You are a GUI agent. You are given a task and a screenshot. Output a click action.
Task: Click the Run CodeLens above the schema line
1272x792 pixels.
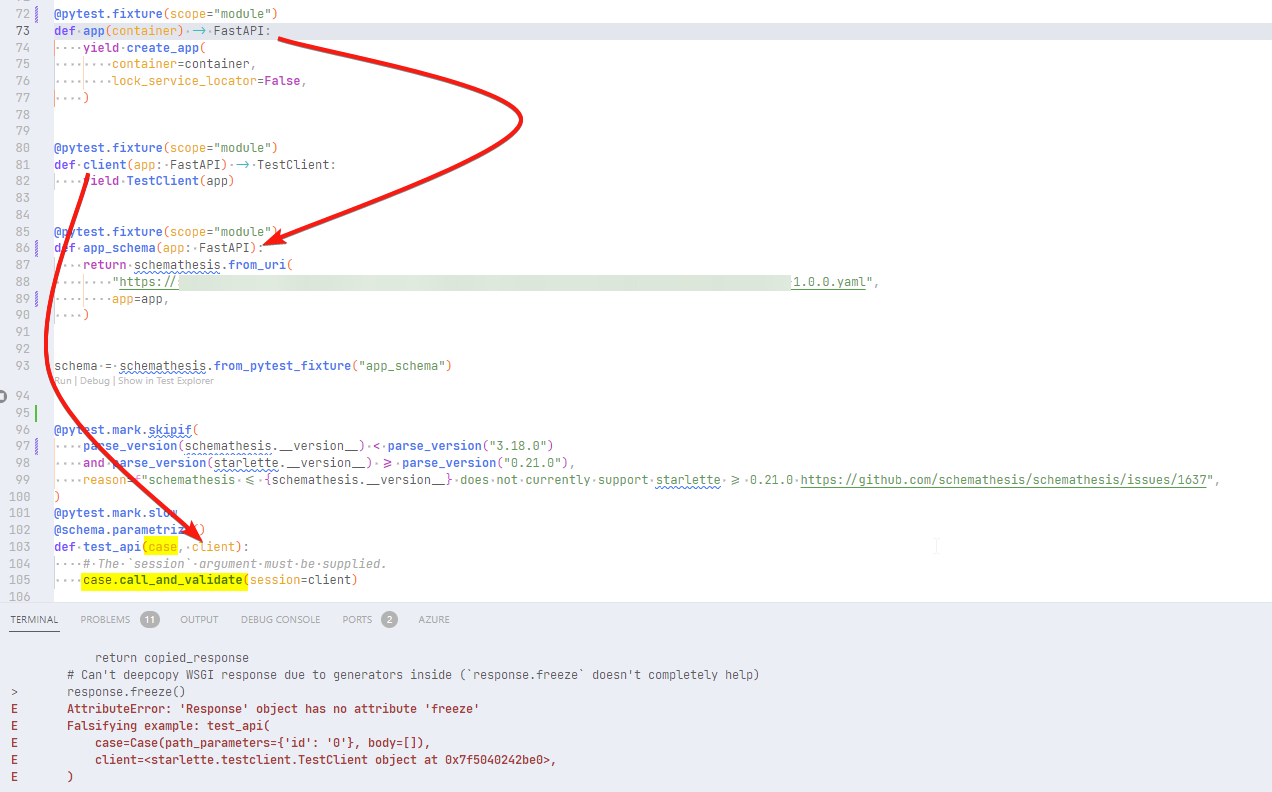tap(62, 380)
